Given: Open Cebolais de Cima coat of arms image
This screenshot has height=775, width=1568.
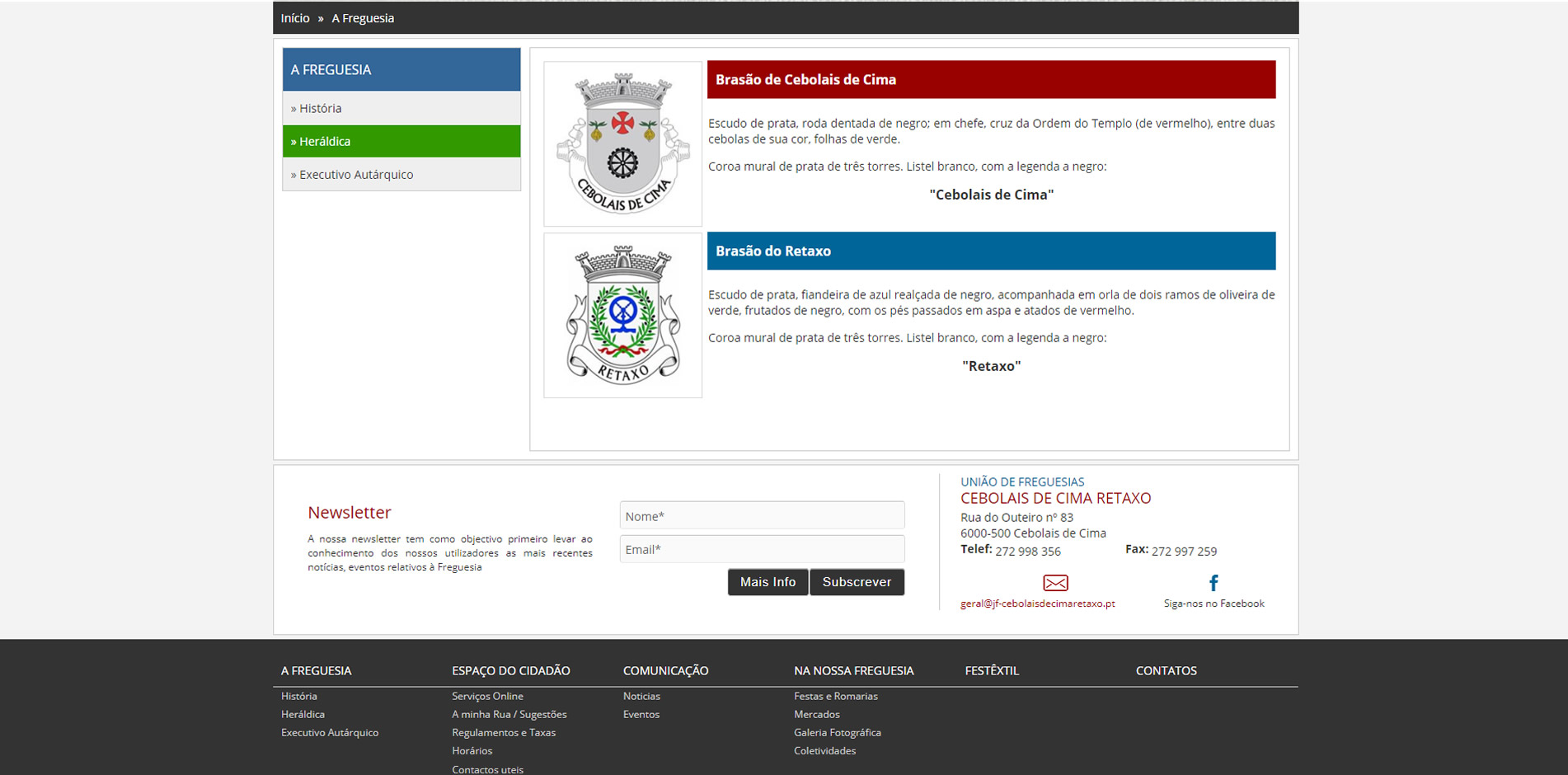Looking at the screenshot, I should click(x=623, y=143).
